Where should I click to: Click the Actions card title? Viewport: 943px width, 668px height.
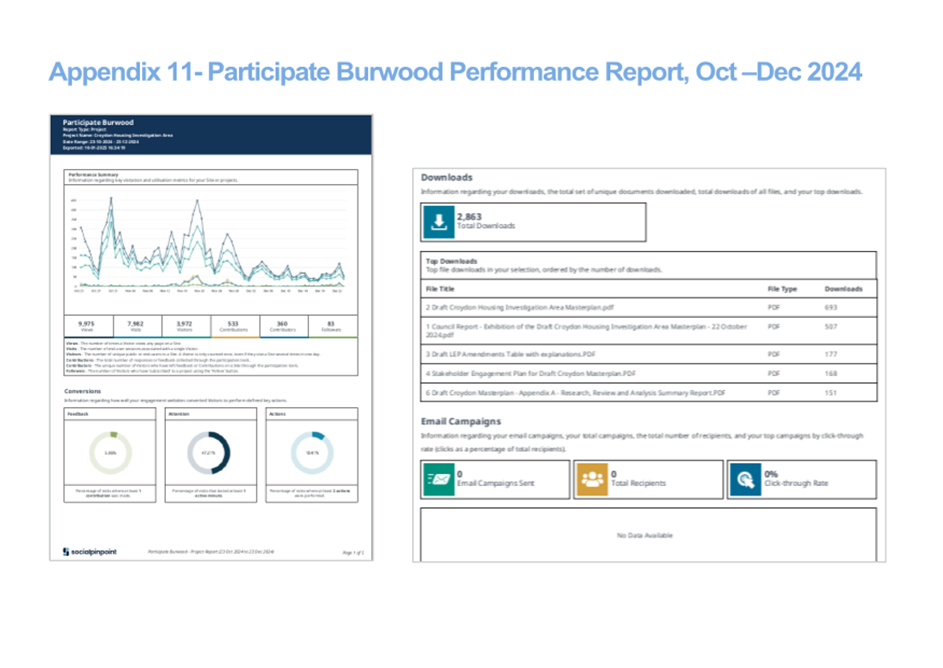point(277,414)
